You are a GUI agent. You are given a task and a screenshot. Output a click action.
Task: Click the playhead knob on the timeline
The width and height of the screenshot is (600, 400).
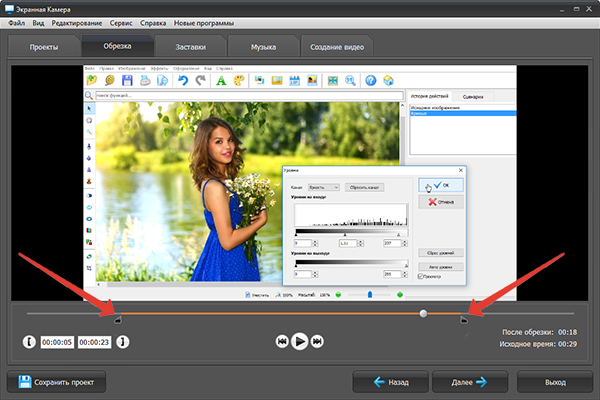click(x=424, y=313)
